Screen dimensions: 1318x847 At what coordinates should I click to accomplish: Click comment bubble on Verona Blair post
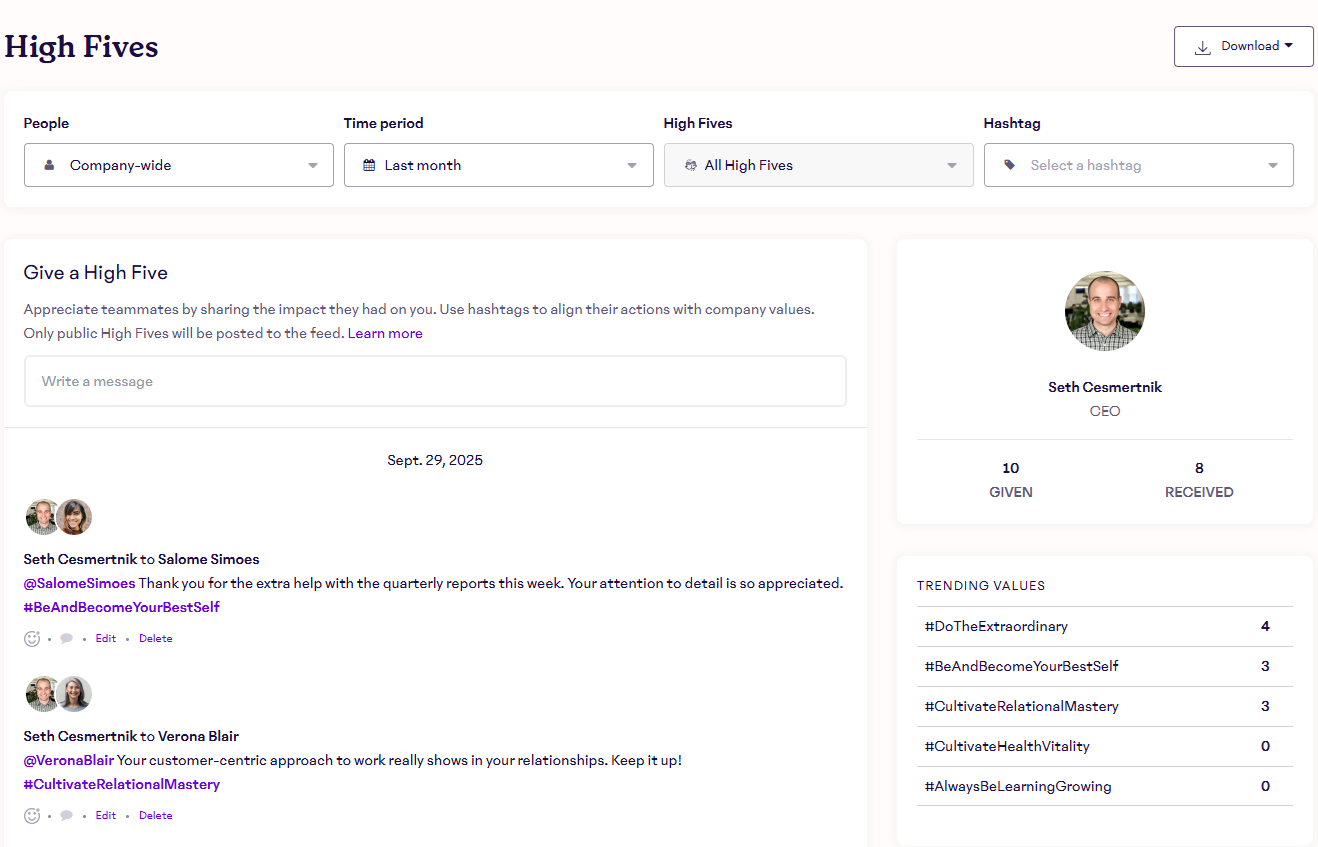(67, 815)
